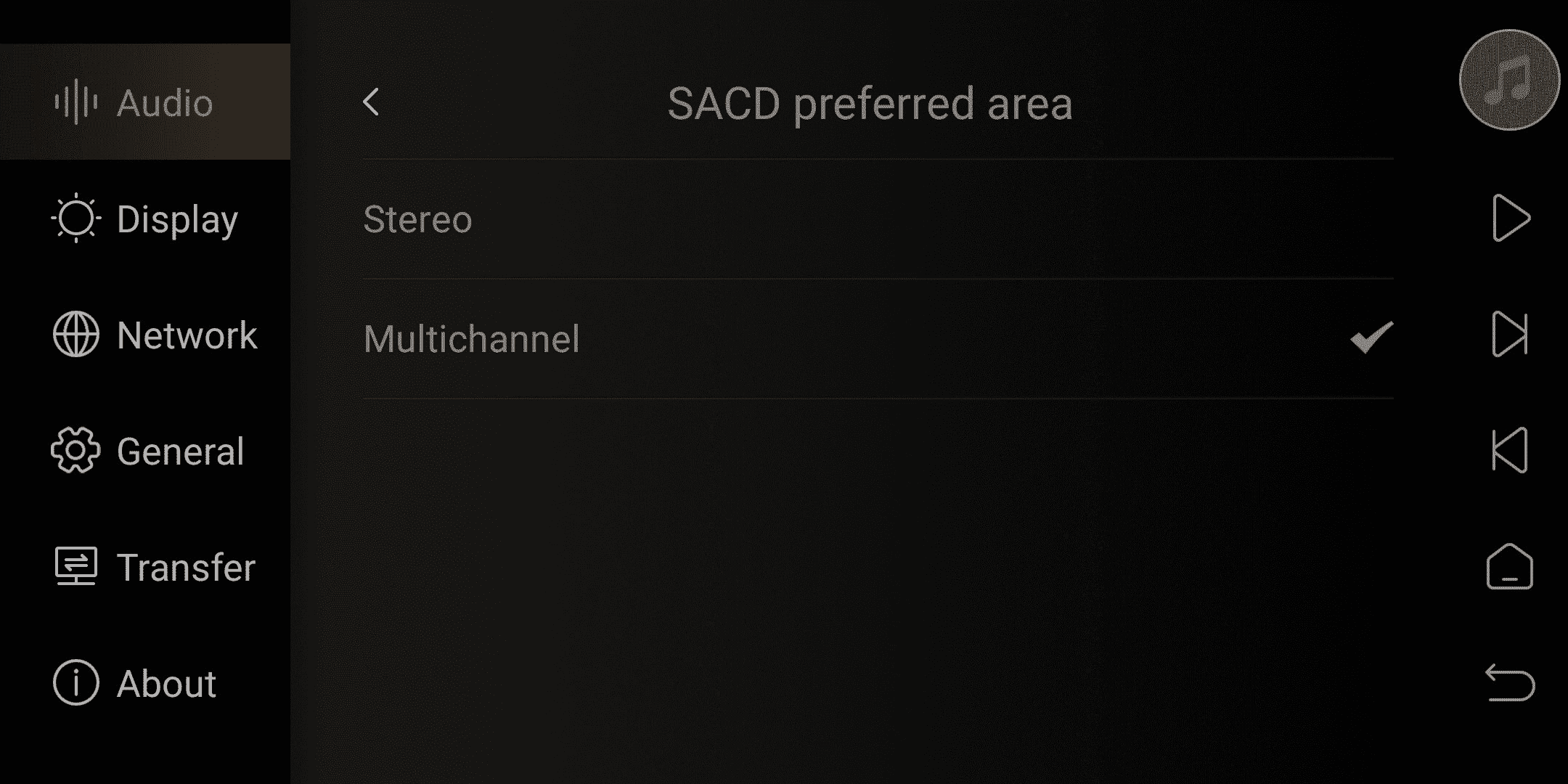Open the Display settings tab
Image resolution: width=1568 pixels, height=784 pixels.
[x=145, y=218]
